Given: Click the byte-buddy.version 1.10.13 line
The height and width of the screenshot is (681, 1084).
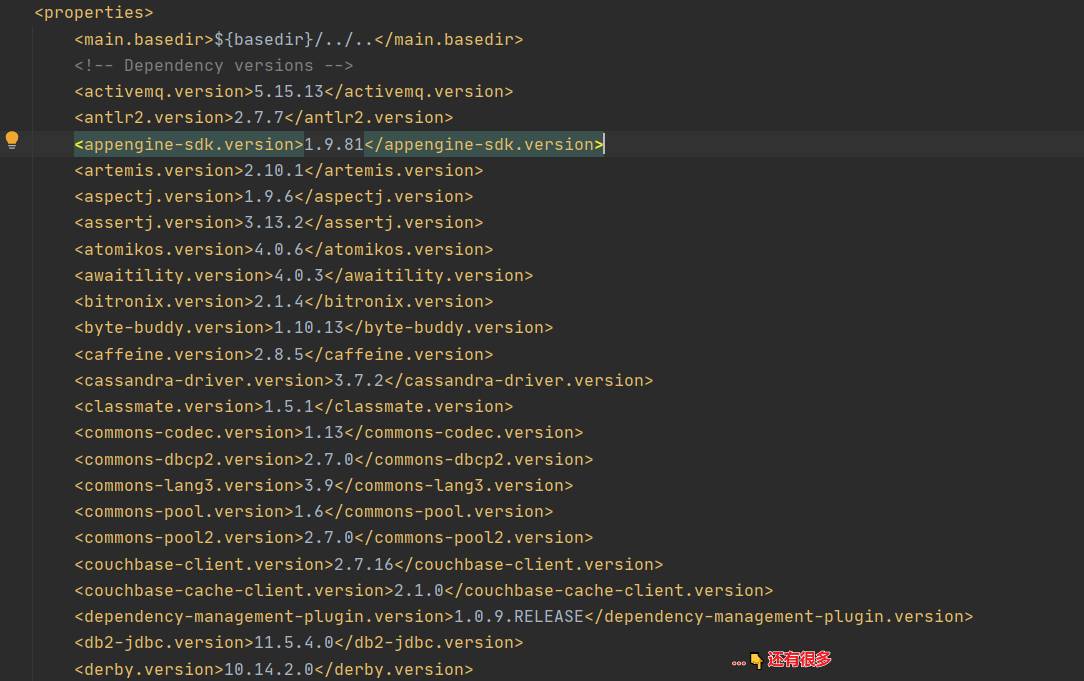Looking at the screenshot, I should click(314, 328).
